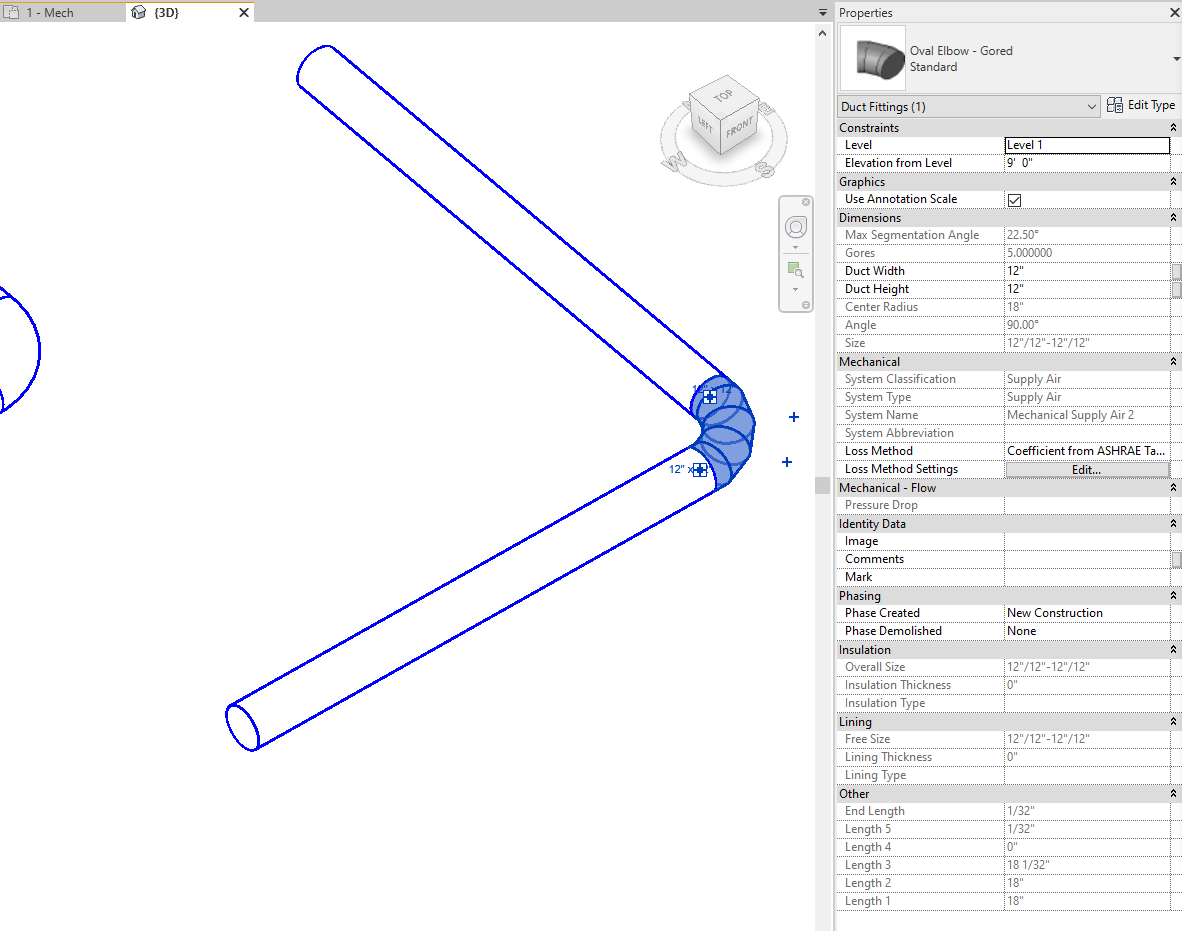This screenshot has width=1182, height=931.
Task: Click the view vertical scroll up arrow
Action: click(x=822, y=33)
